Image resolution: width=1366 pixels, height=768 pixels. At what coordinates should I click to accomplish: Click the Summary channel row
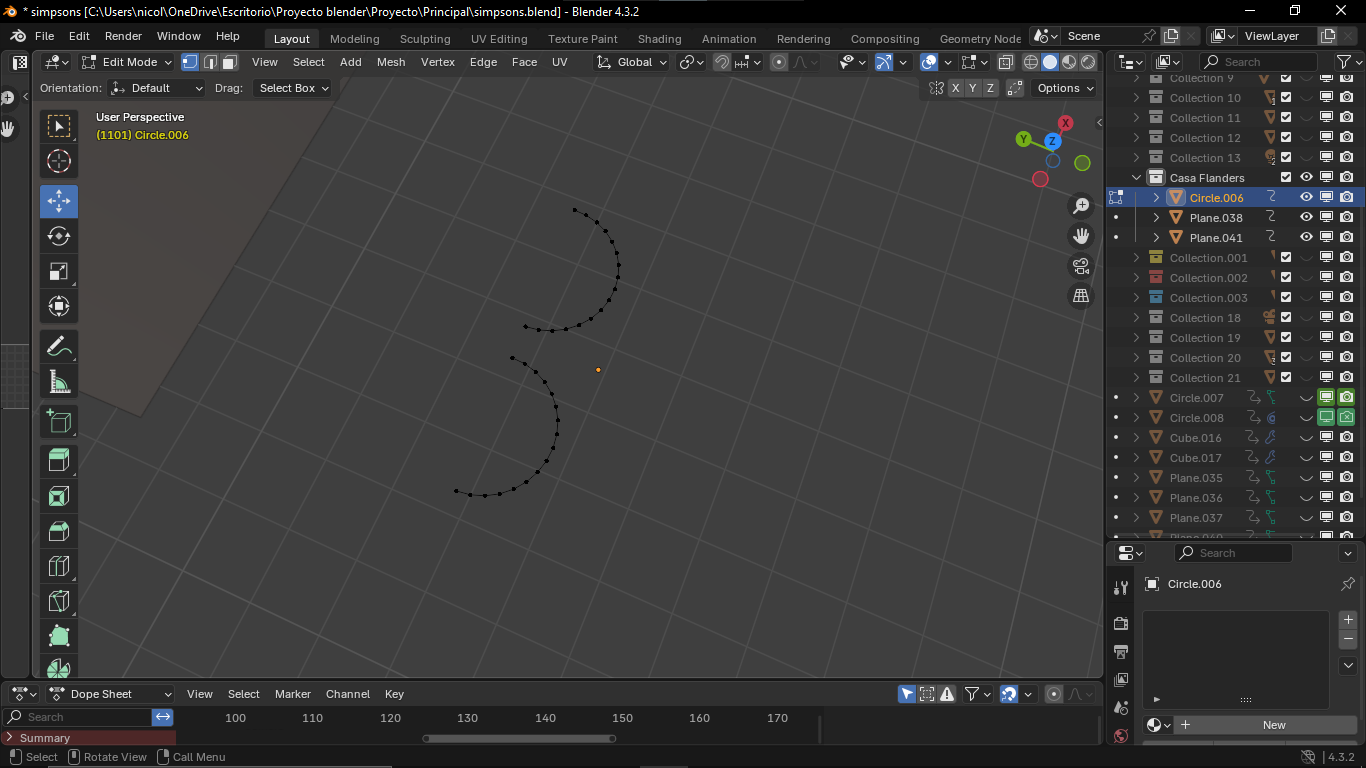(x=88, y=738)
